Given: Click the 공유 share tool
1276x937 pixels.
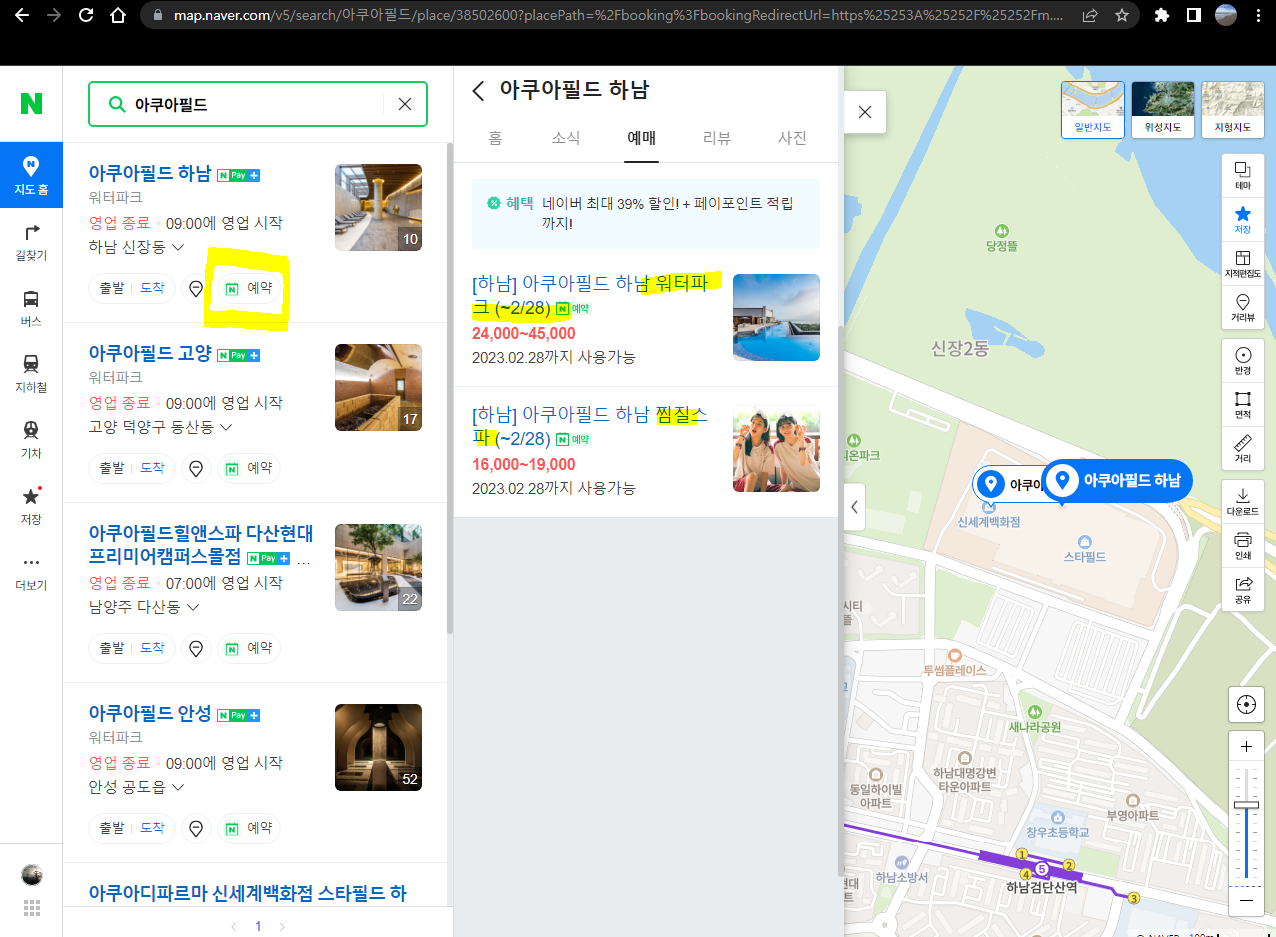Looking at the screenshot, I should click(x=1243, y=590).
